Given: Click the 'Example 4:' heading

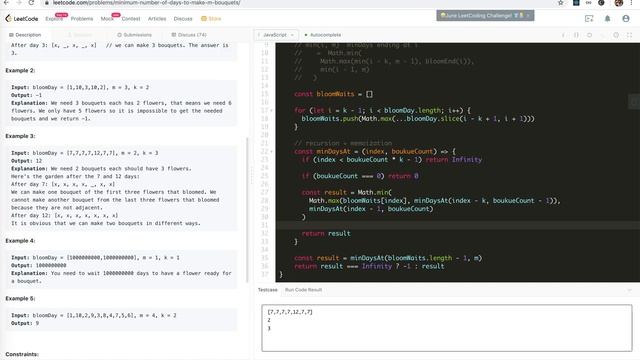Looking at the screenshot, I should coord(20,241).
